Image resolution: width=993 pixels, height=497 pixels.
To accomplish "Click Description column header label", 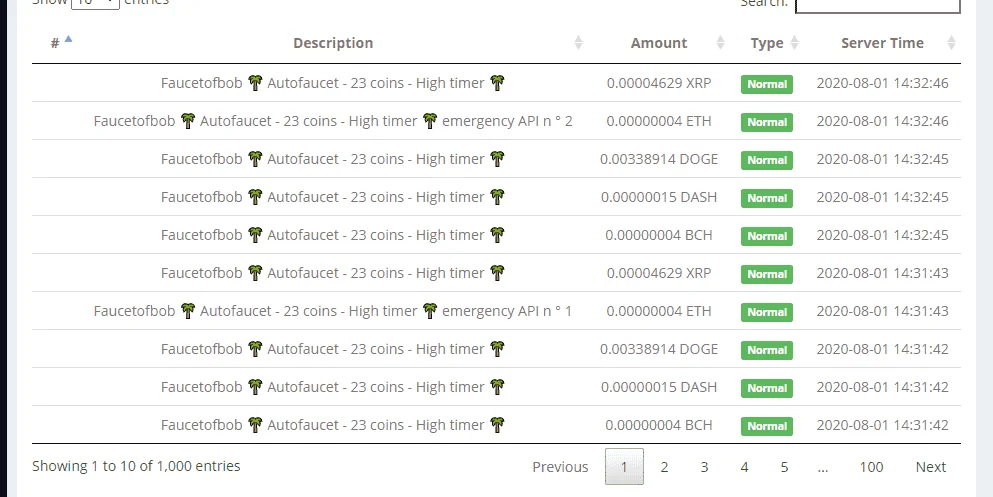I will tap(333, 43).
